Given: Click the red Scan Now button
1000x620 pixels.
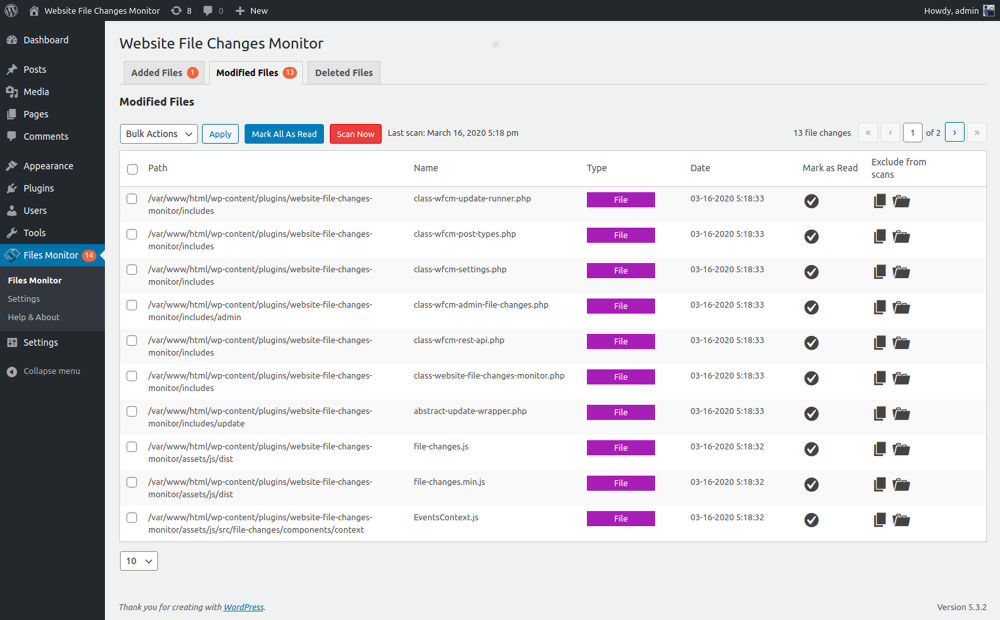Looking at the screenshot, I should 355,134.
